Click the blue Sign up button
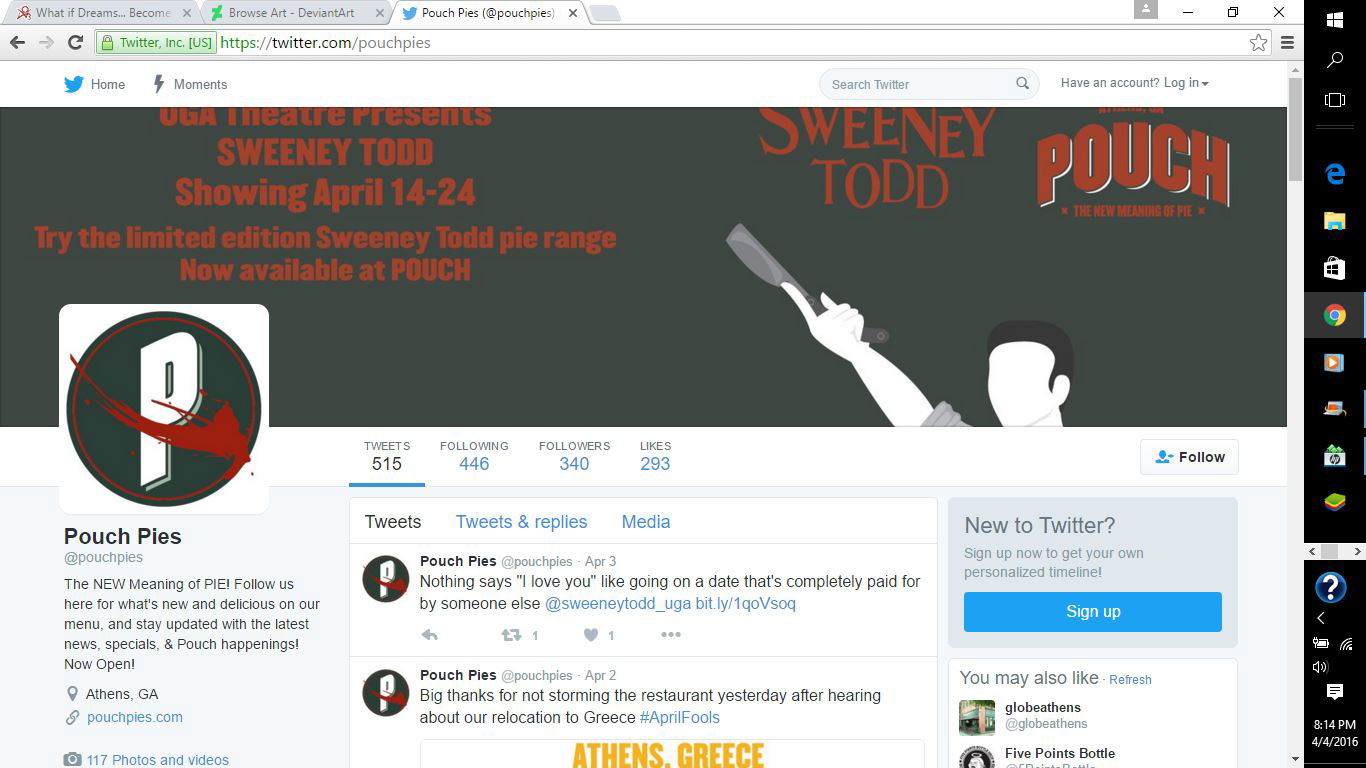Screen dimensions: 1366x768 click(1093, 612)
